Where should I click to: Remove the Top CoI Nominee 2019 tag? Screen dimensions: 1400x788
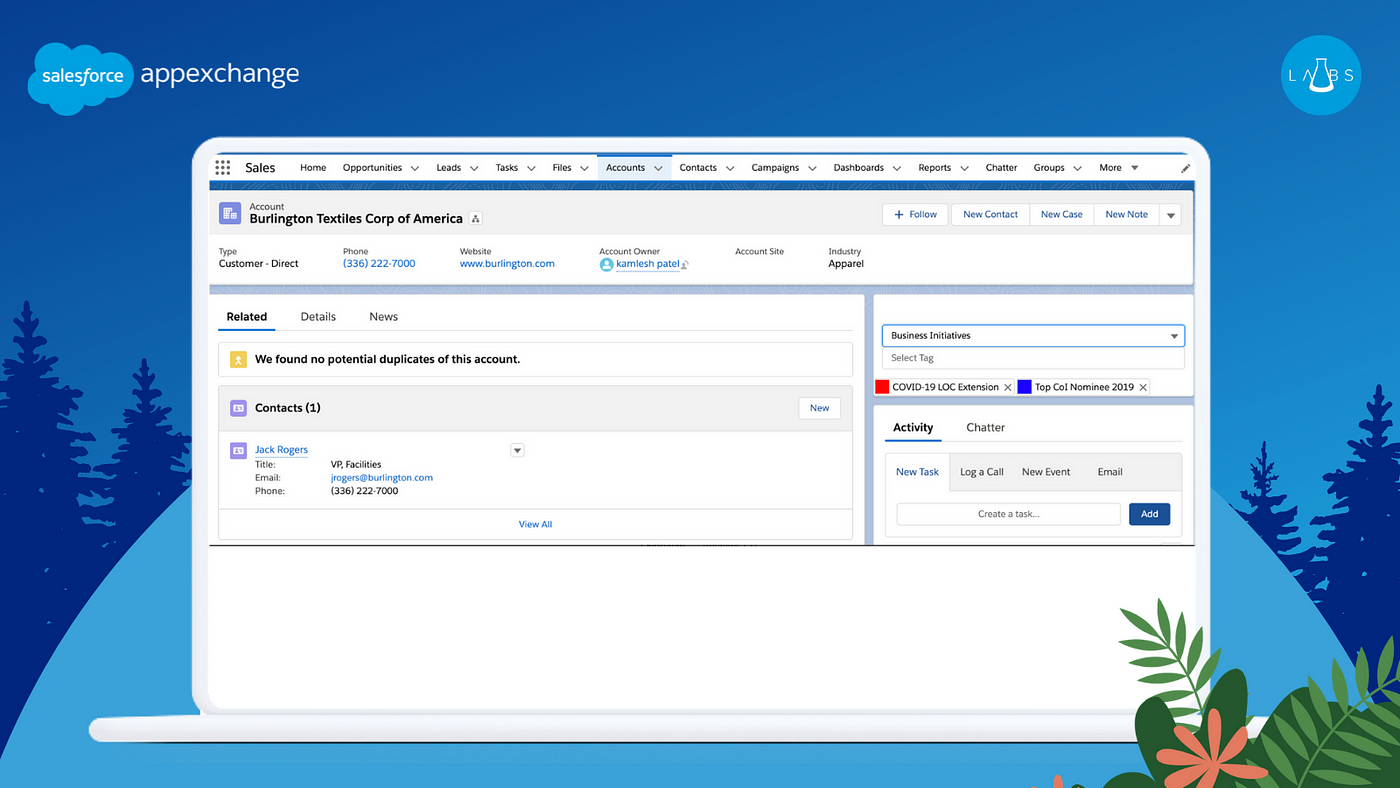click(1143, 387)
